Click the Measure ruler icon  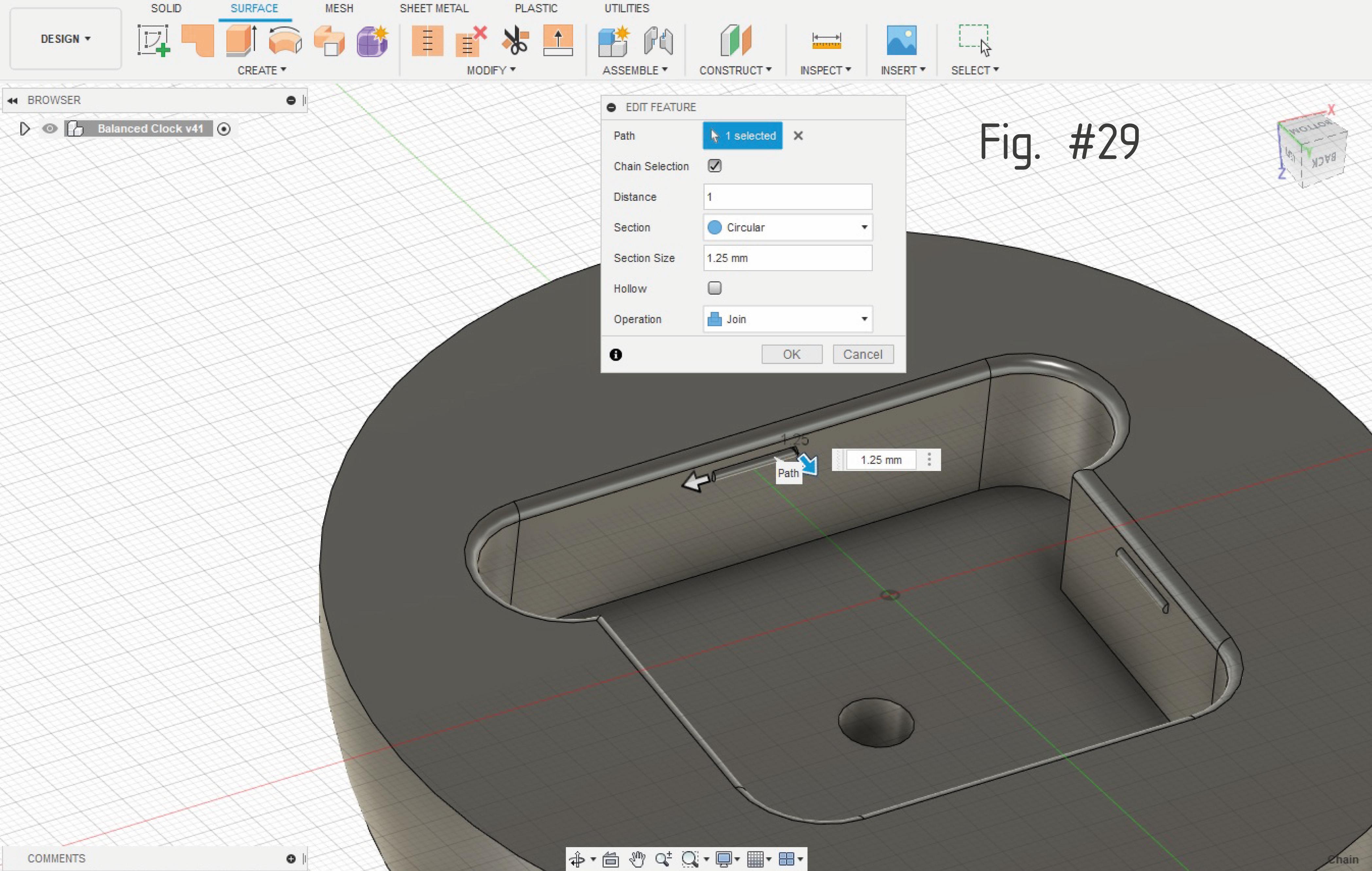click(826, 41)
